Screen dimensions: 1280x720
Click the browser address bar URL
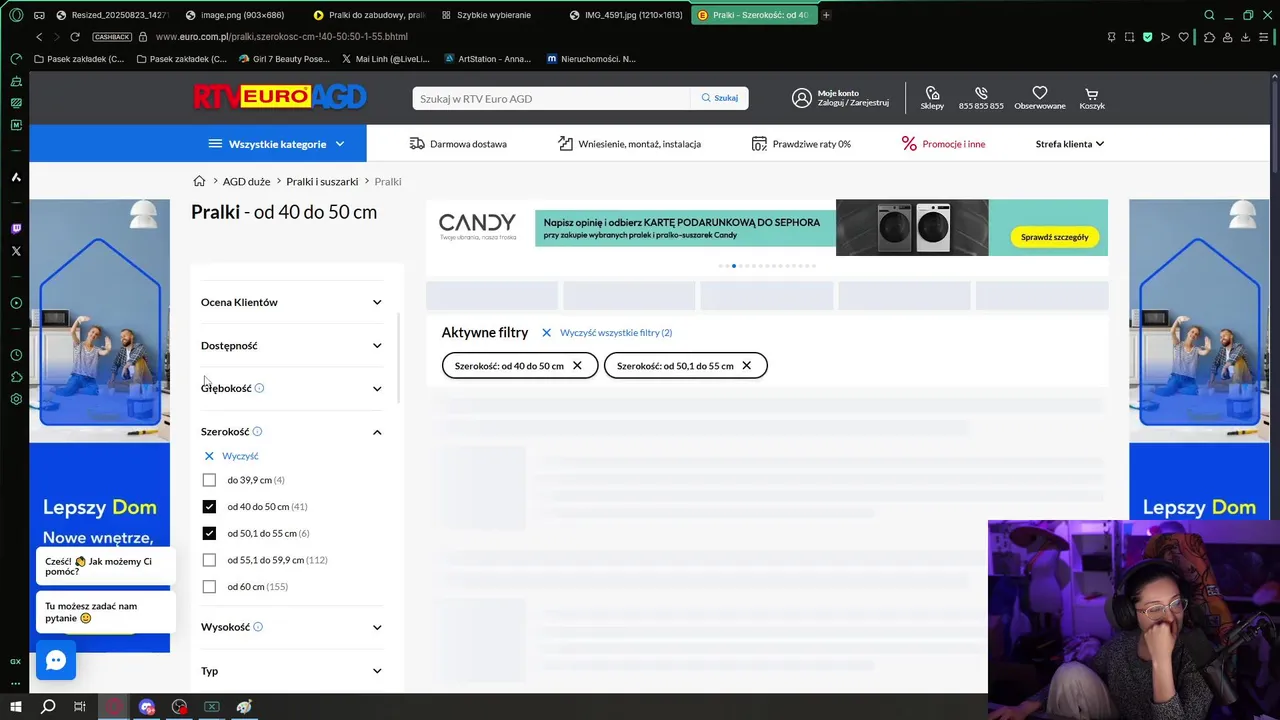point(282,37)
